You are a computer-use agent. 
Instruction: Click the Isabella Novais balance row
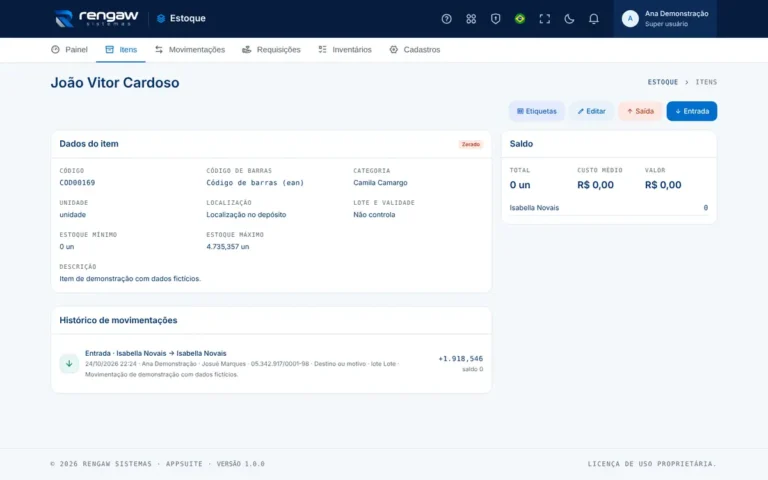pos(609,208)
